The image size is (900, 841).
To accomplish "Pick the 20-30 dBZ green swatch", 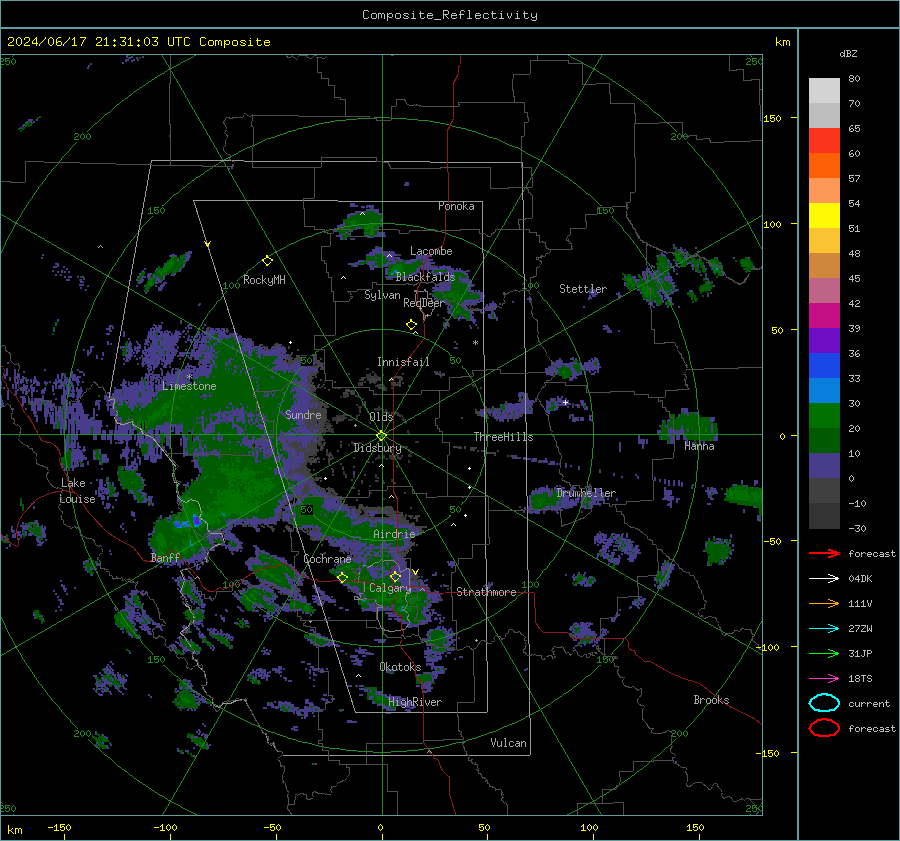I will pyautogui.click(x=824, y=416).
